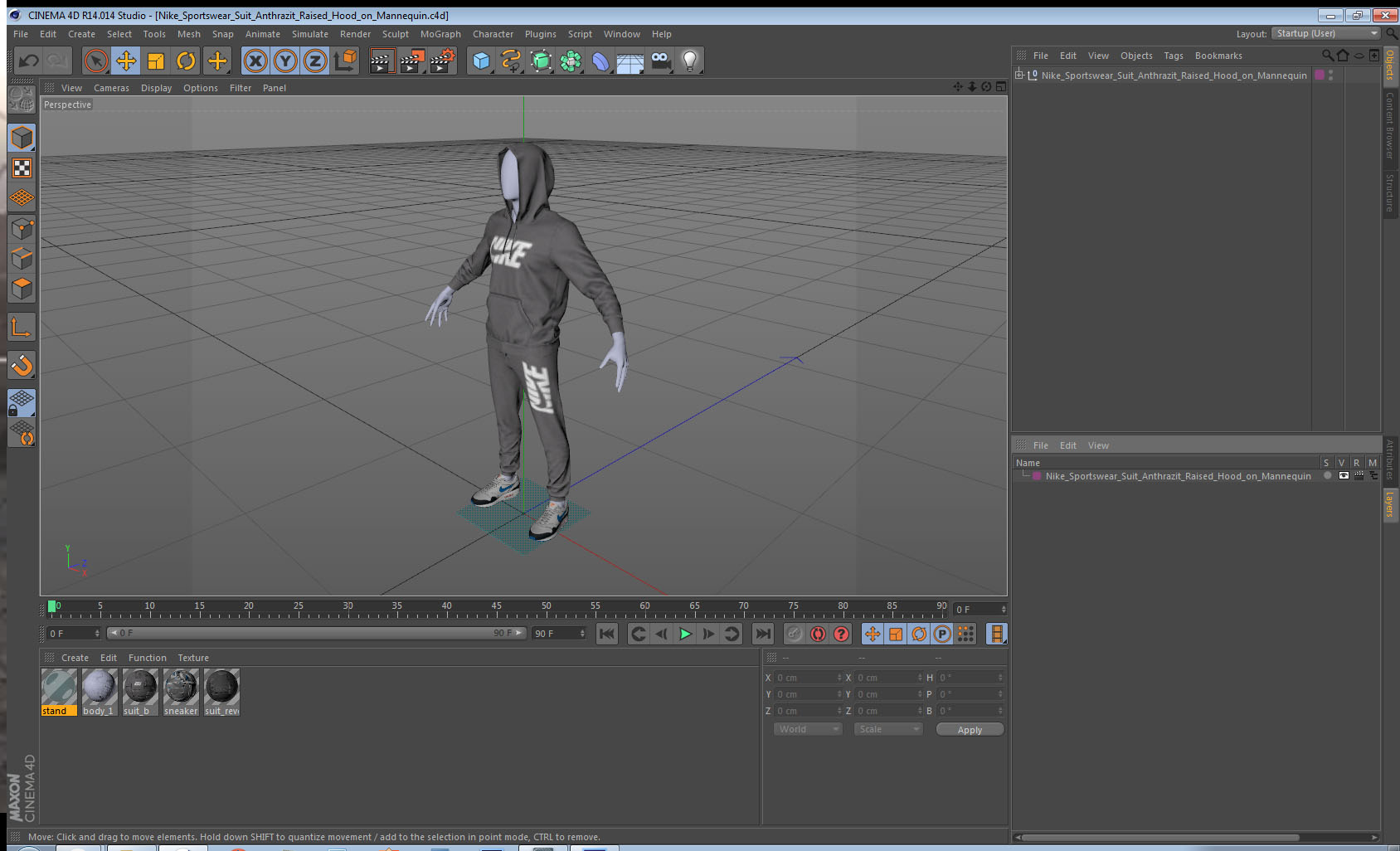Image resolution: width=1400 pixels, height=851 pixels.
Task: Toggle X axis lock
Action: click(255, 61)
